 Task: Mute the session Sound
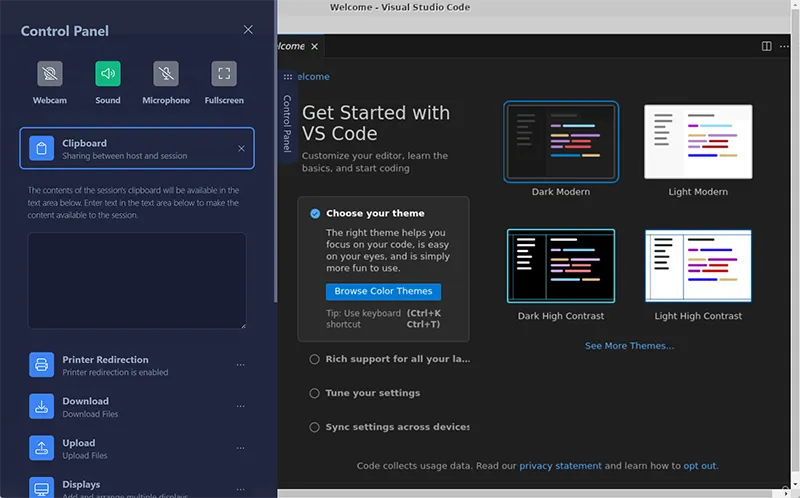pos(108,74)
